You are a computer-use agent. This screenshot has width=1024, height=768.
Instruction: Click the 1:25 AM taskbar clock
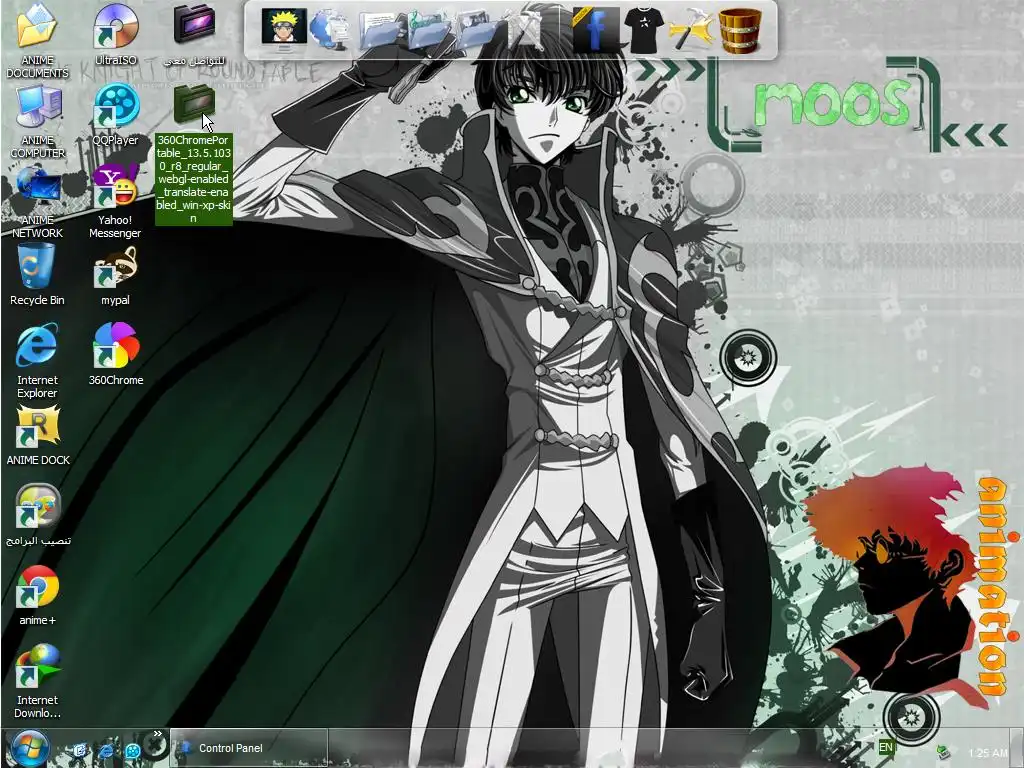988,753
